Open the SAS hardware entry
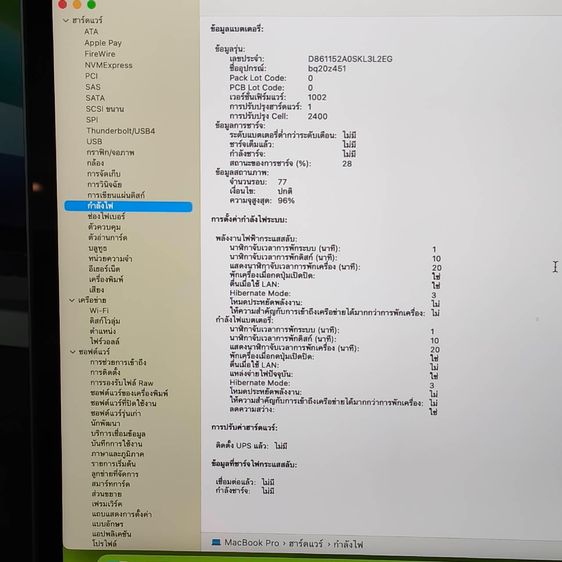 93,87
